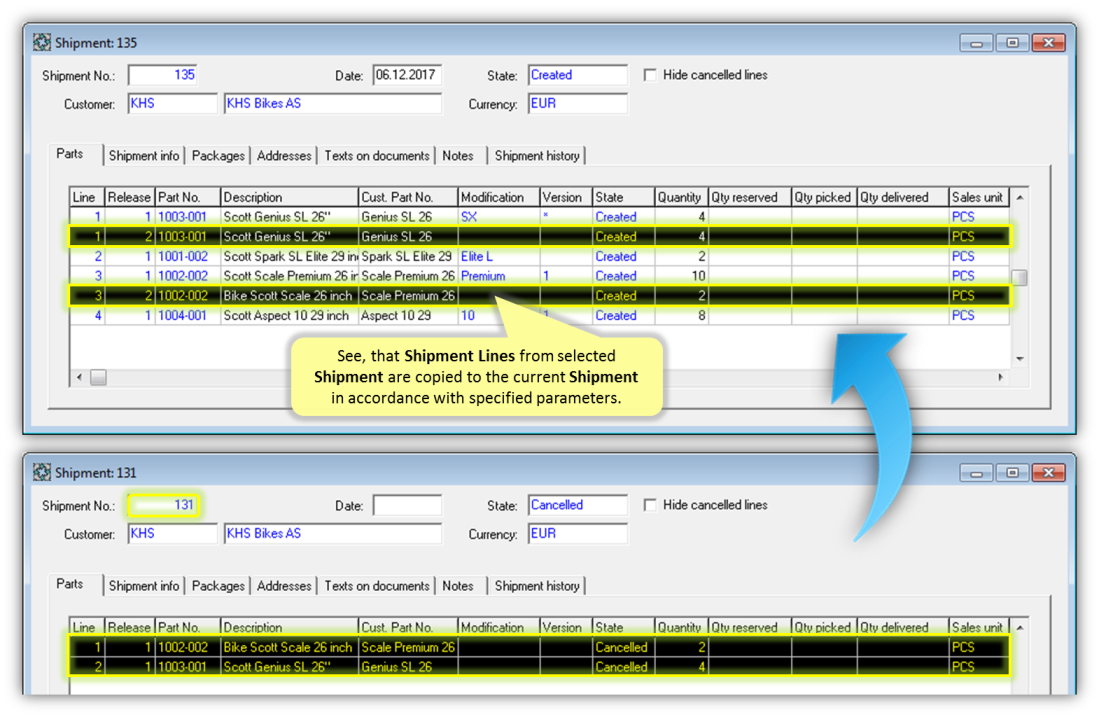Click empty Date field in Shipment 131
The height and width of the screenshot is (717, 1099).
point(407,505)
